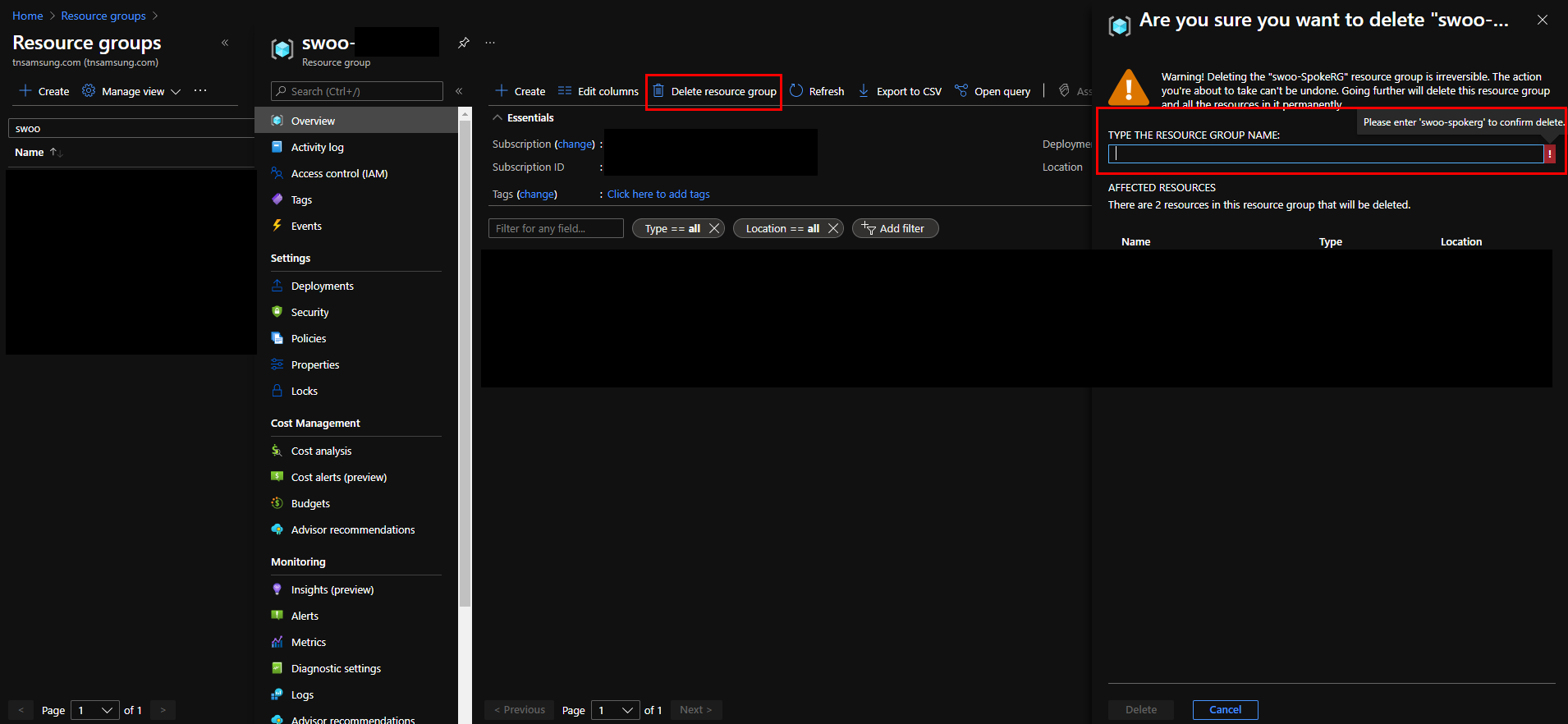1568x724 pixels.
Task: Open the Resource groups breadcrumb
Action: point(103,16)
